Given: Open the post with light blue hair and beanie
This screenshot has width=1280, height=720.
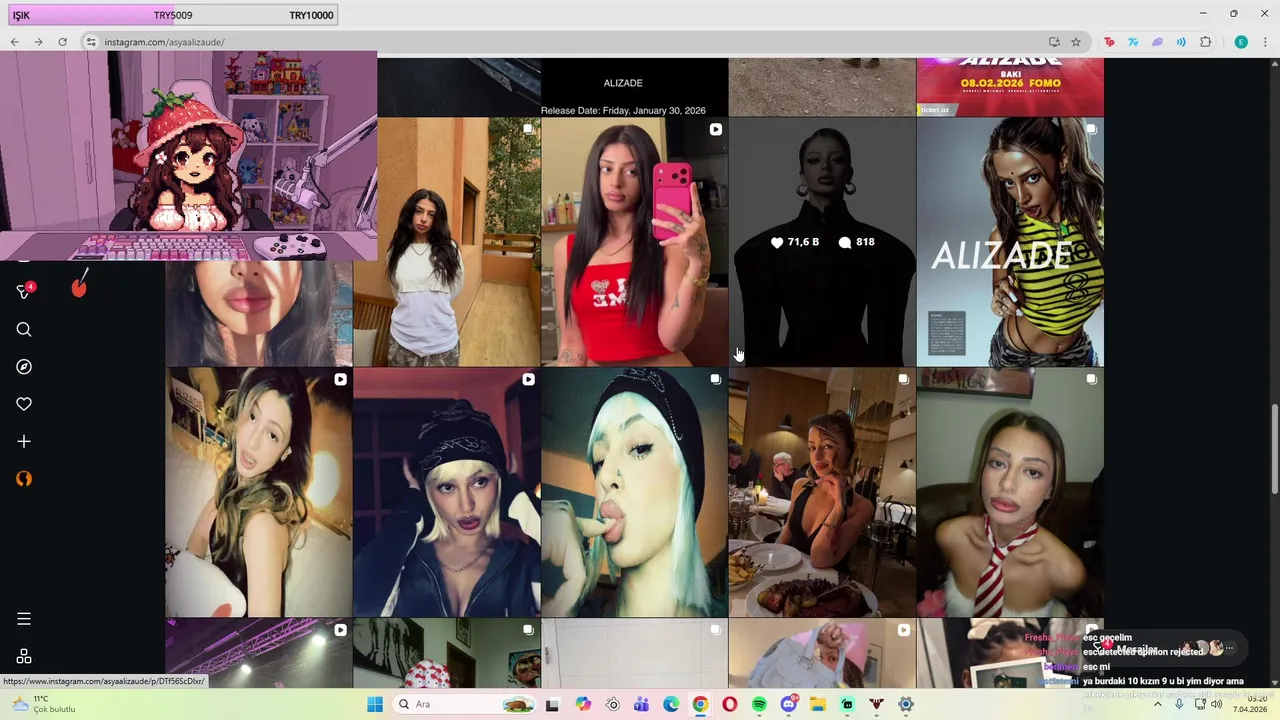Looking at the screenshot, I should (x=634, y=493).
